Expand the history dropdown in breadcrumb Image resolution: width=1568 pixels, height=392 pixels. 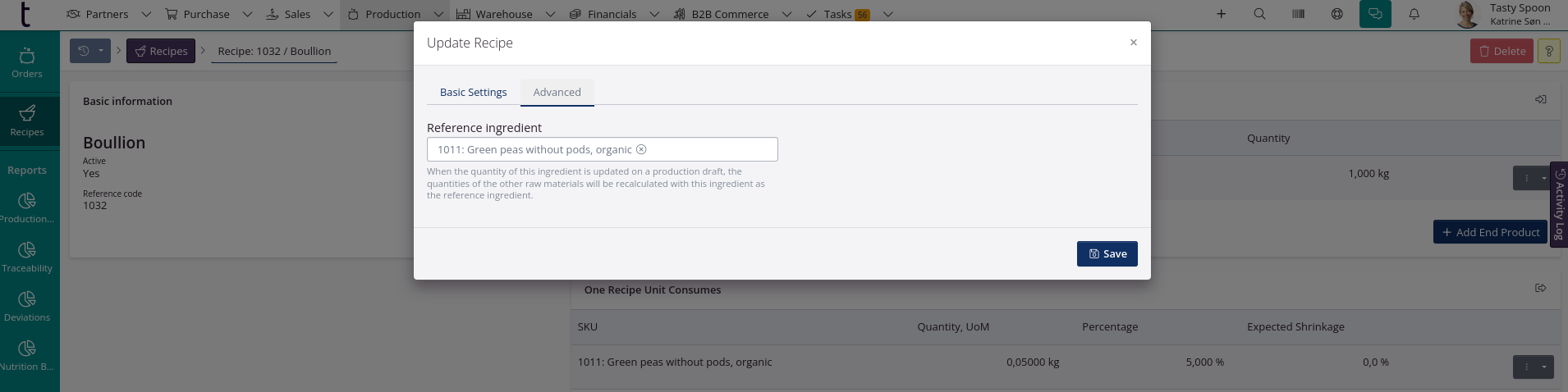pyautogui.click(x=100, y=51)
